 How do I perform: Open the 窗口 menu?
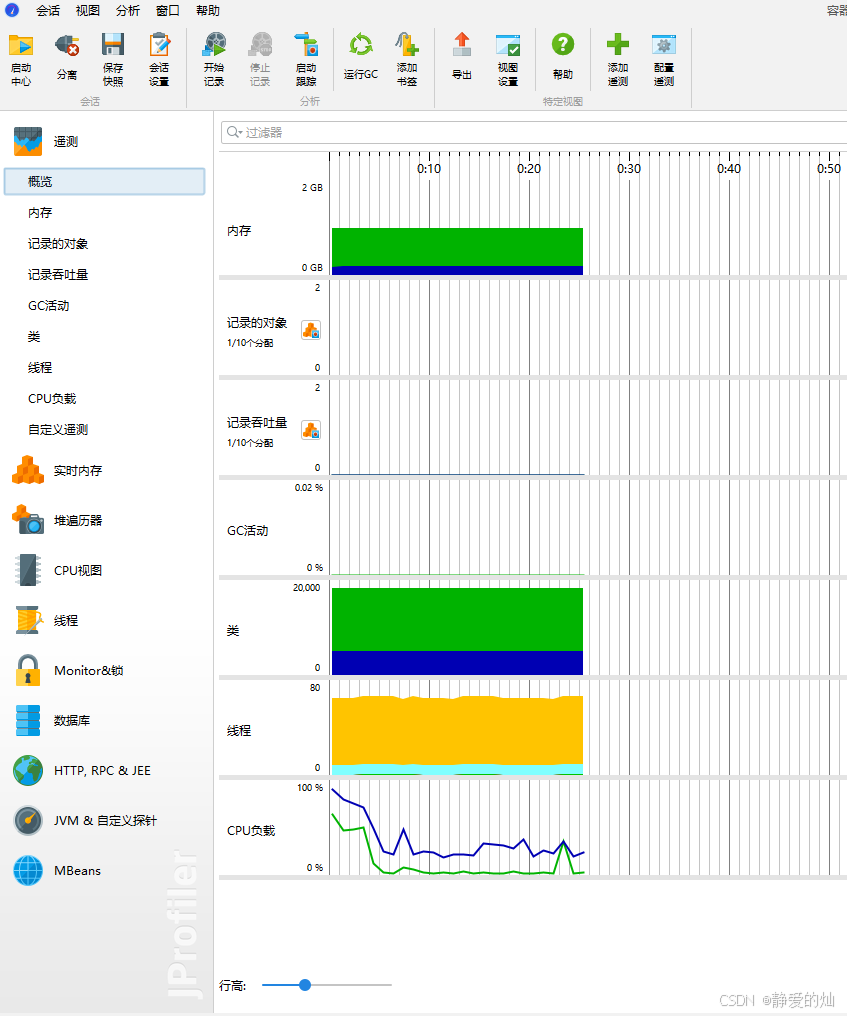click(168, 10)
